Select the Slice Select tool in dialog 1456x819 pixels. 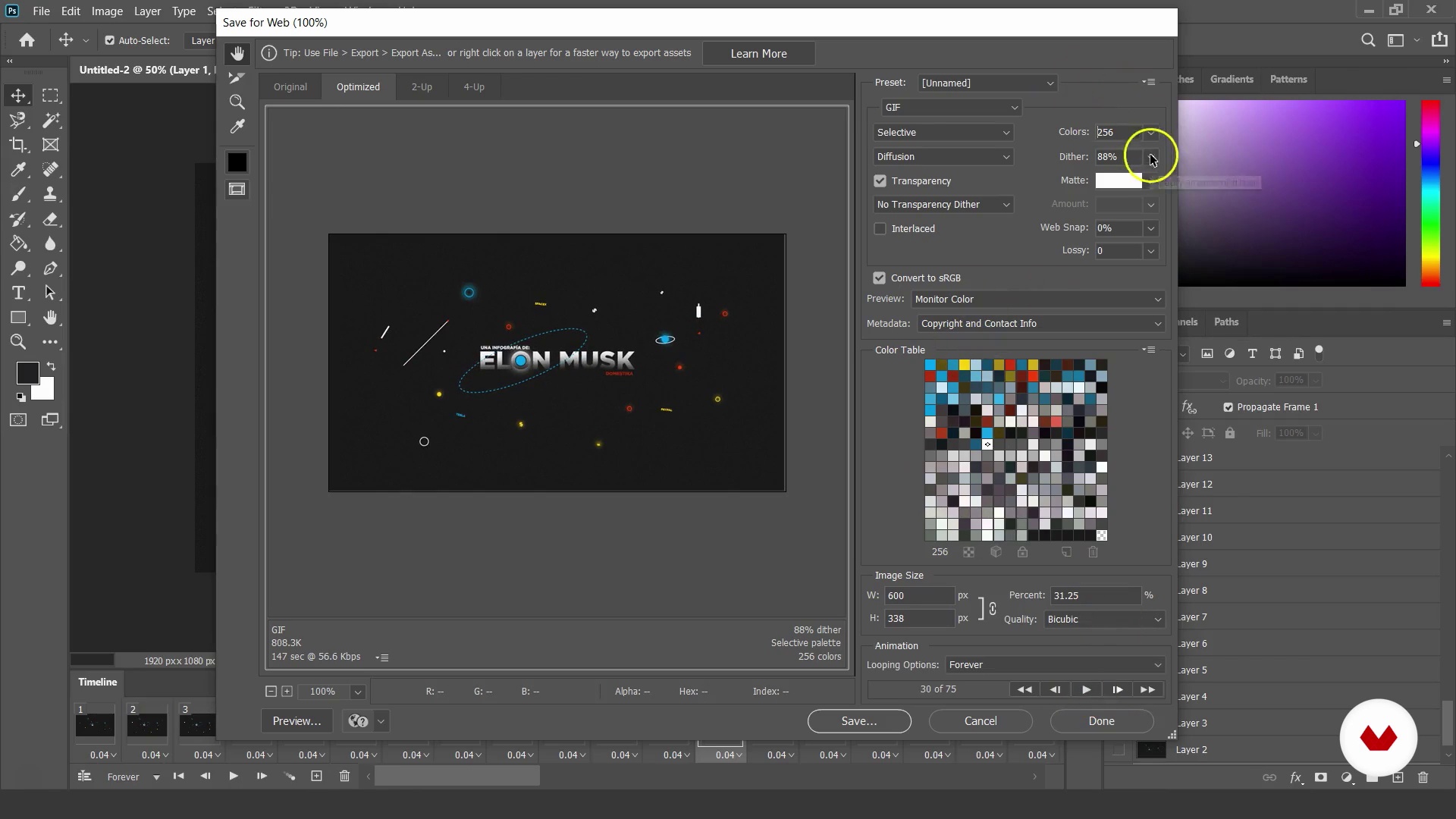coord(237,77)
